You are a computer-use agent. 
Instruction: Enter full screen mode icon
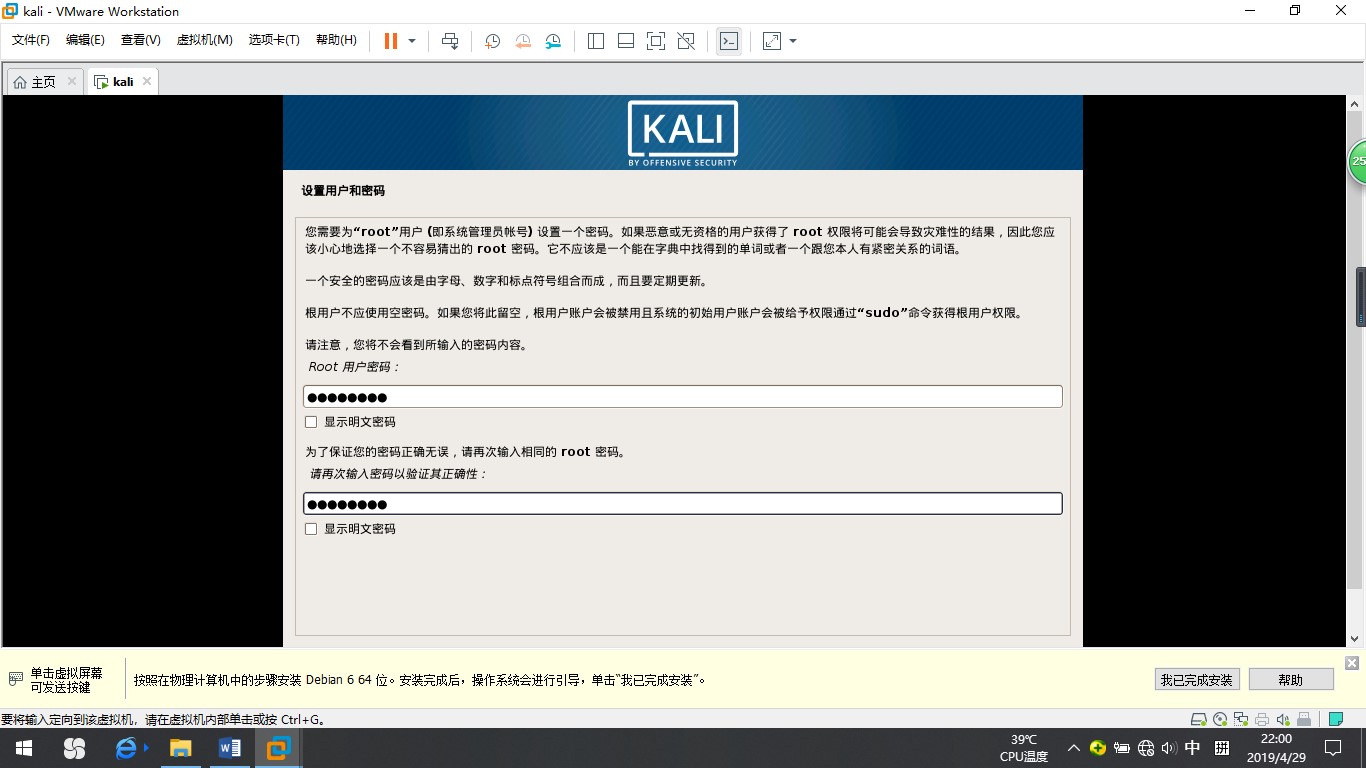pyautogui.click(x=656, y=41)
